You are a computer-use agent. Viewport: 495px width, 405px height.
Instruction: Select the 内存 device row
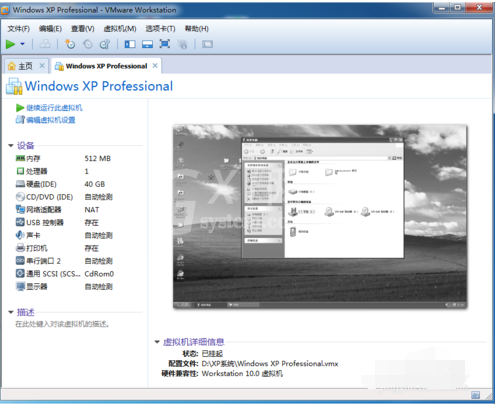coord(64,159)
